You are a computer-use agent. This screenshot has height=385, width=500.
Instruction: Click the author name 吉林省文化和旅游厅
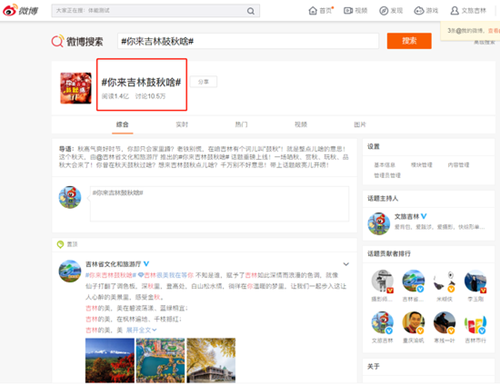113,264
